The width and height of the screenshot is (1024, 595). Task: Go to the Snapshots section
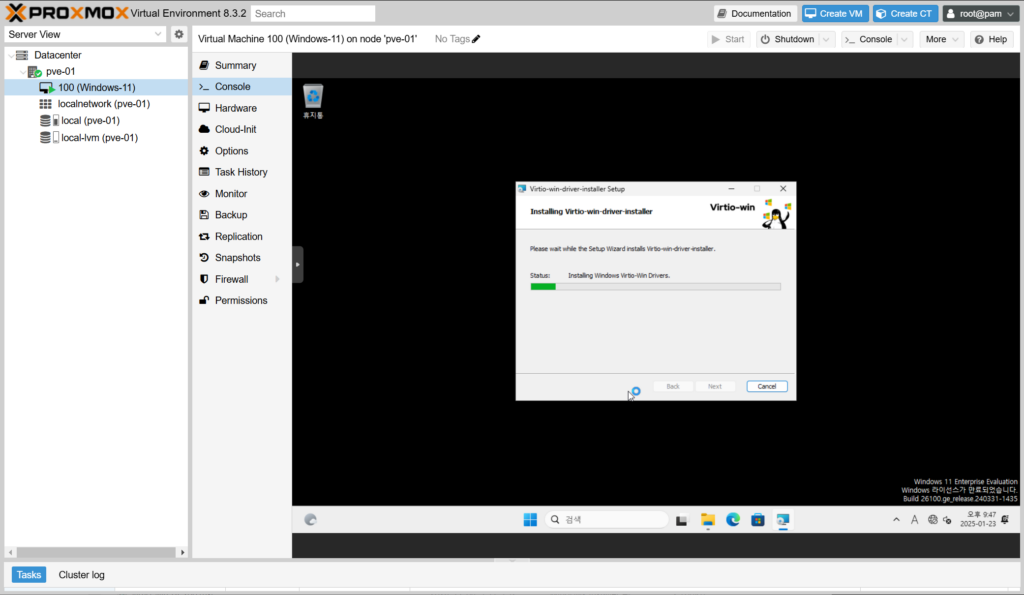(237, 258)
